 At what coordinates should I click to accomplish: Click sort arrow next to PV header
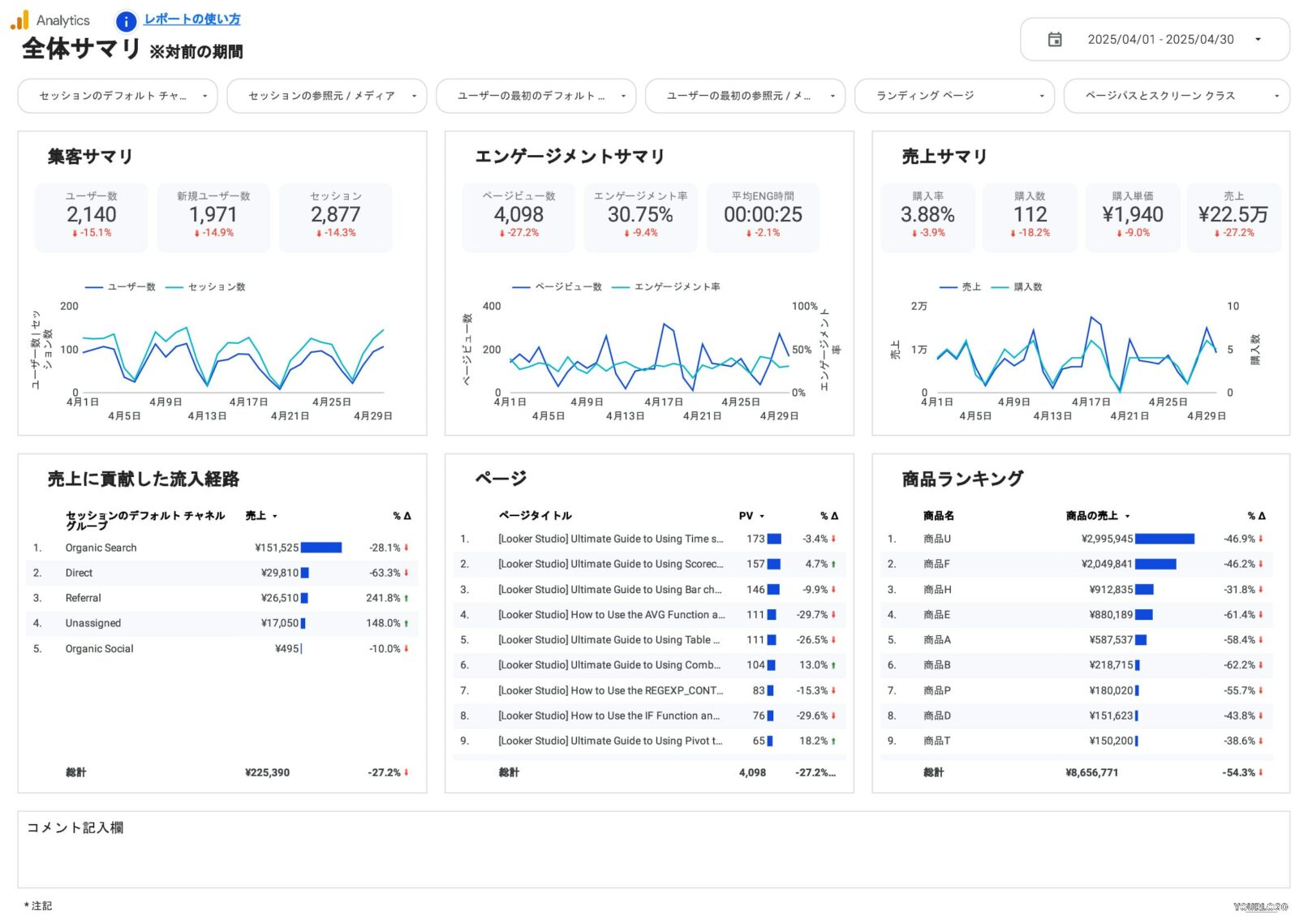[x=762, y=517]
